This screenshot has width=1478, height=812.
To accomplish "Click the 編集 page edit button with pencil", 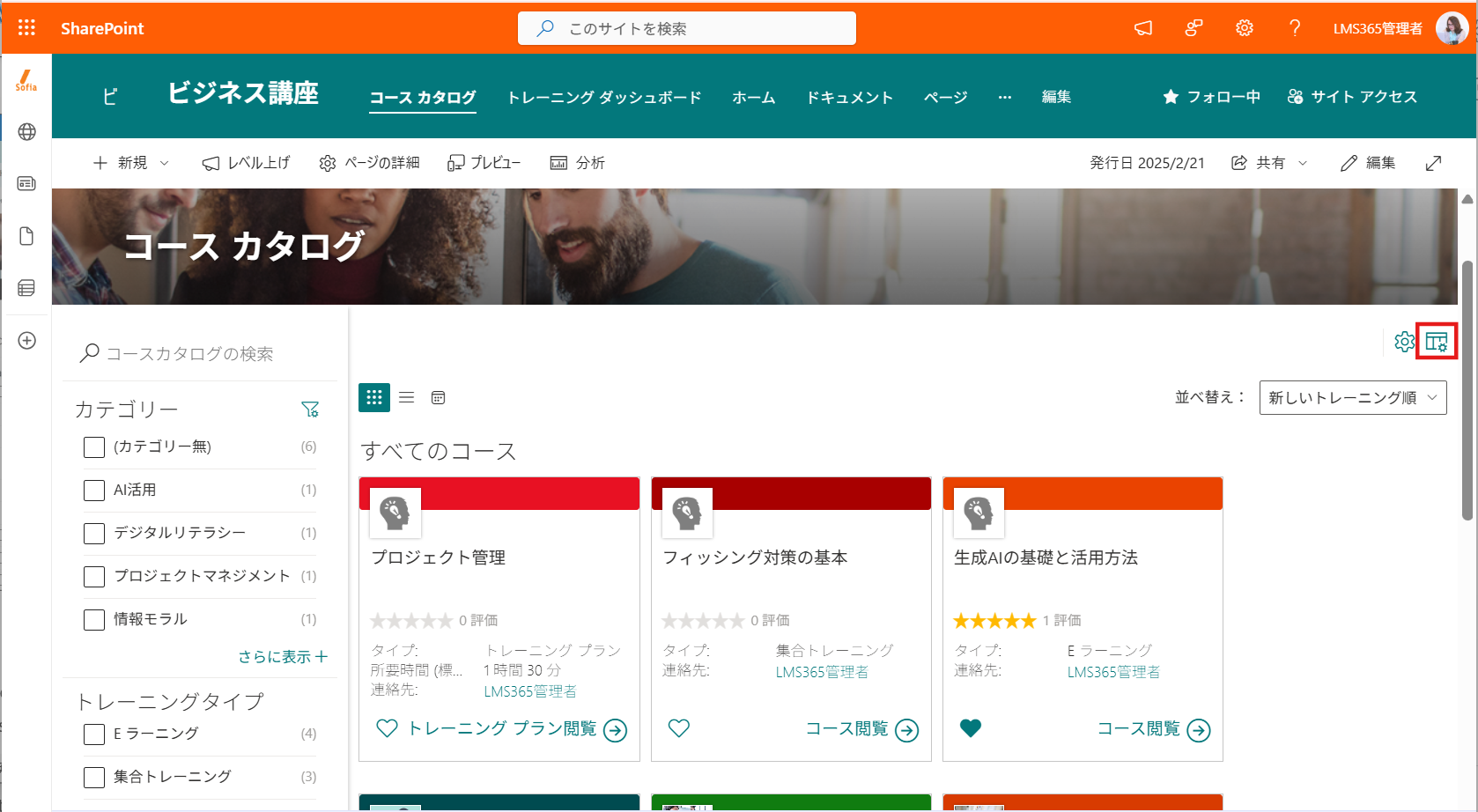I will click(x=1368, y=163).
